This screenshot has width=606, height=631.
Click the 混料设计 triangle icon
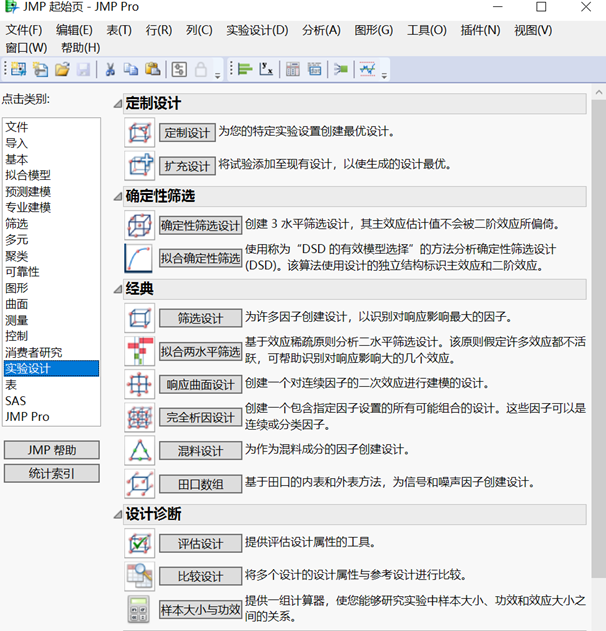[x=140, y=450]
